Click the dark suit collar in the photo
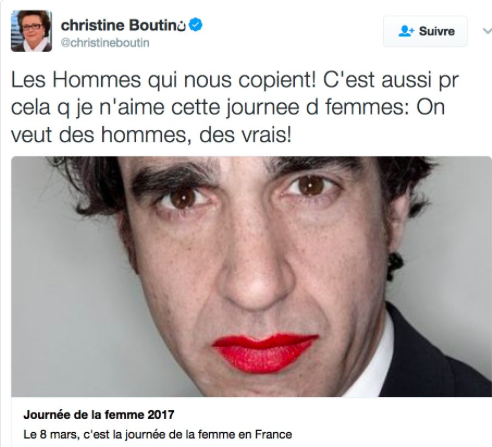The width and height of the screenshot is (492, 447). click(437, 357)
